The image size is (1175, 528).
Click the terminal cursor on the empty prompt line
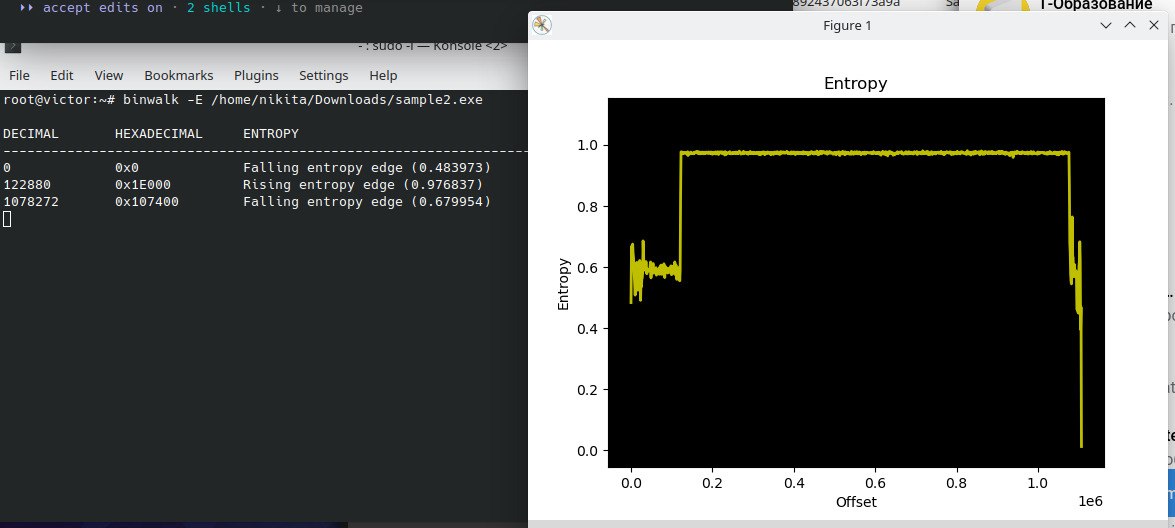pos(7,219)
